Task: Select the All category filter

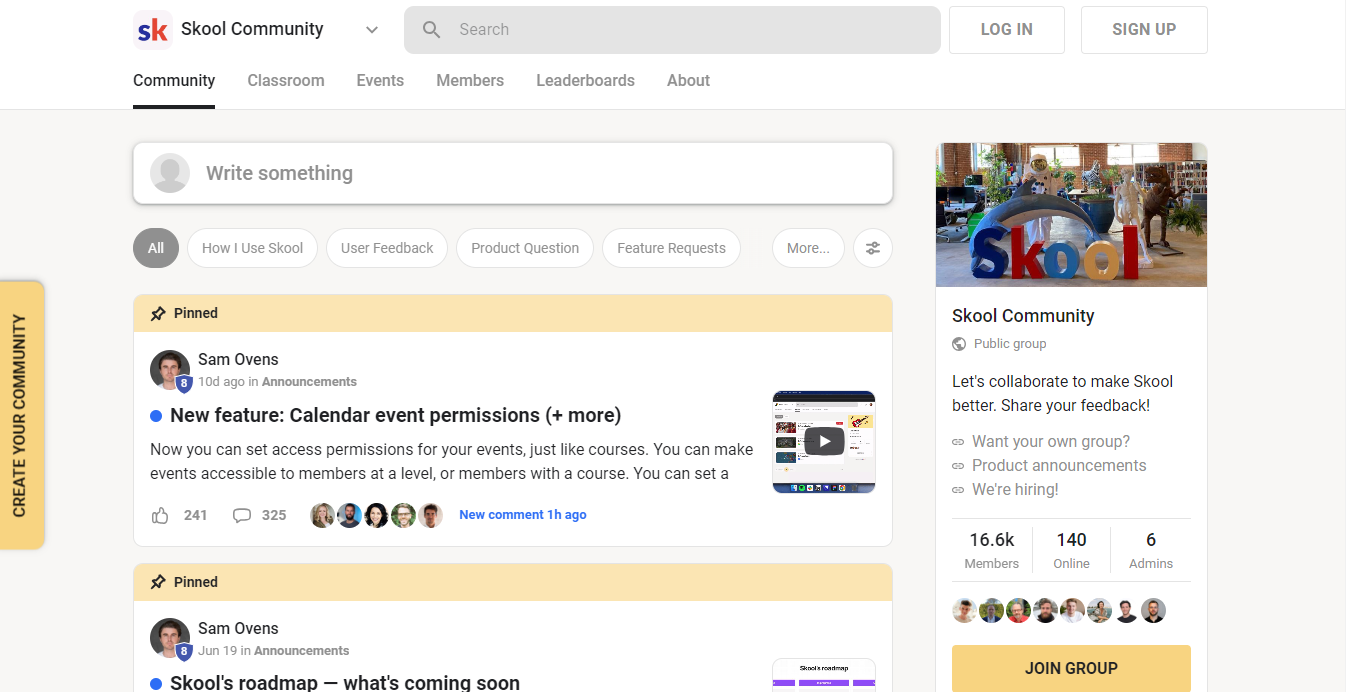Action: (x=156, y=248)
